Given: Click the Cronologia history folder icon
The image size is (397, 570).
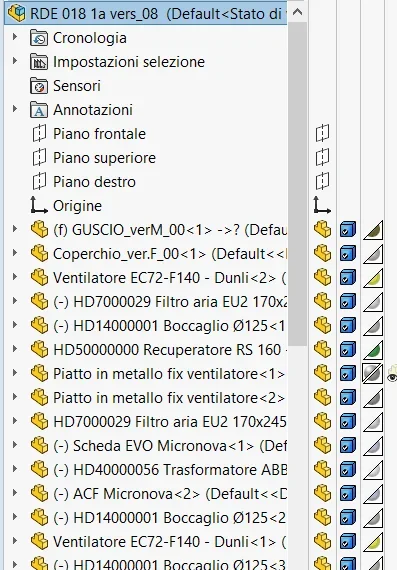Looking at the screenshot, I should (x=39, y=38).
